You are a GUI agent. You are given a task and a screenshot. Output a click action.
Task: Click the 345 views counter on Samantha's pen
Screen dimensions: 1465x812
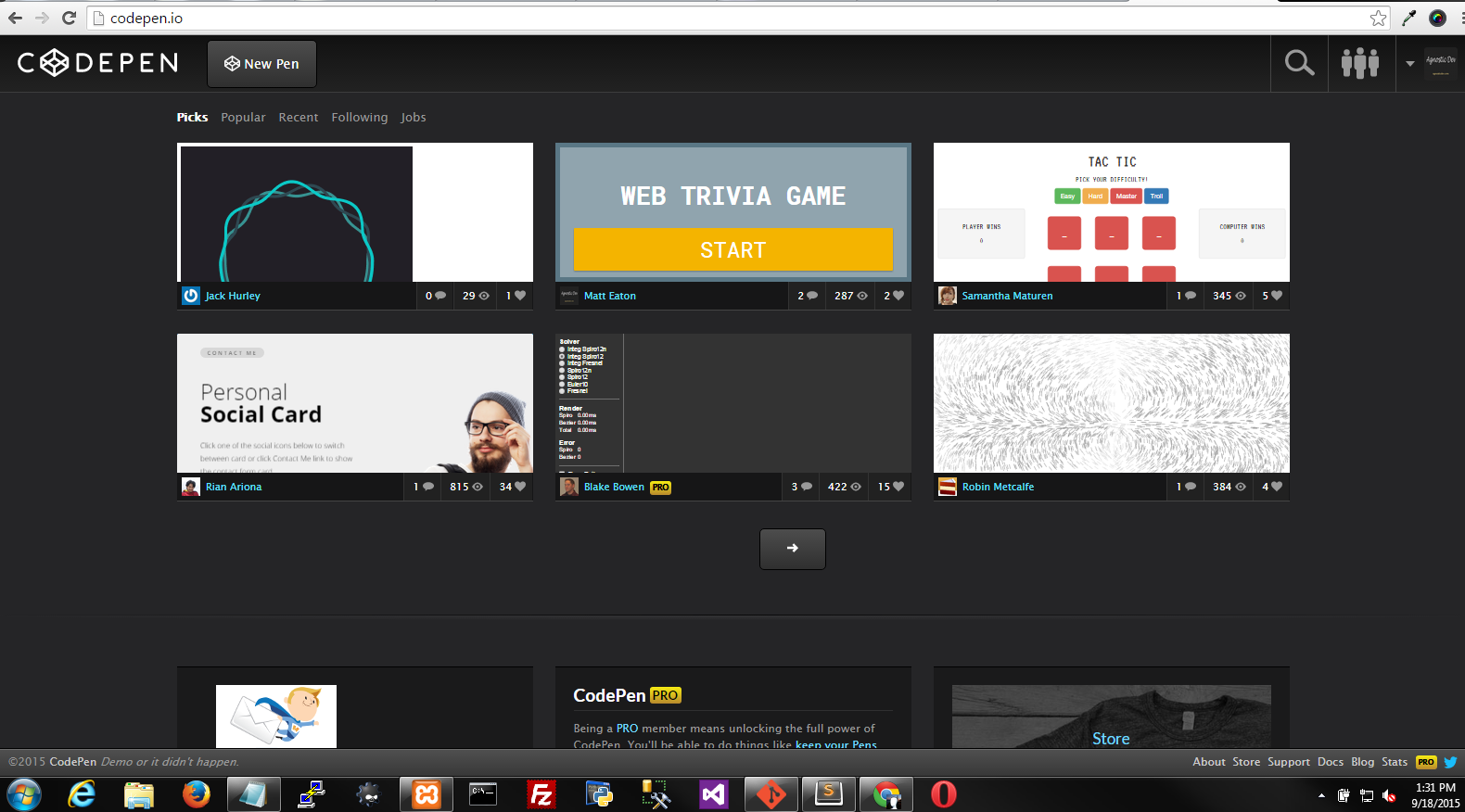point(1229,296)
